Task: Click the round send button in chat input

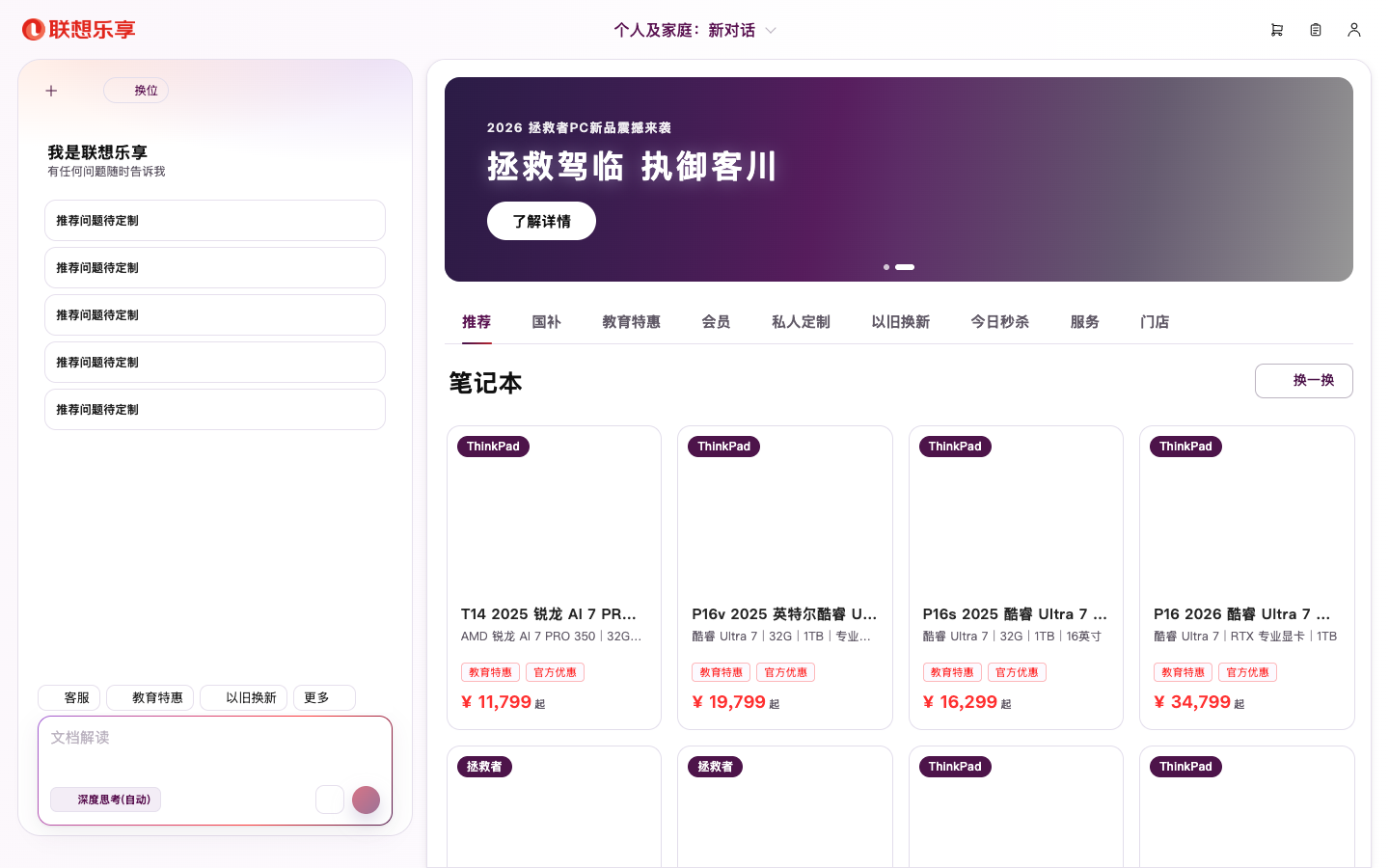Action: click(366, 800)
